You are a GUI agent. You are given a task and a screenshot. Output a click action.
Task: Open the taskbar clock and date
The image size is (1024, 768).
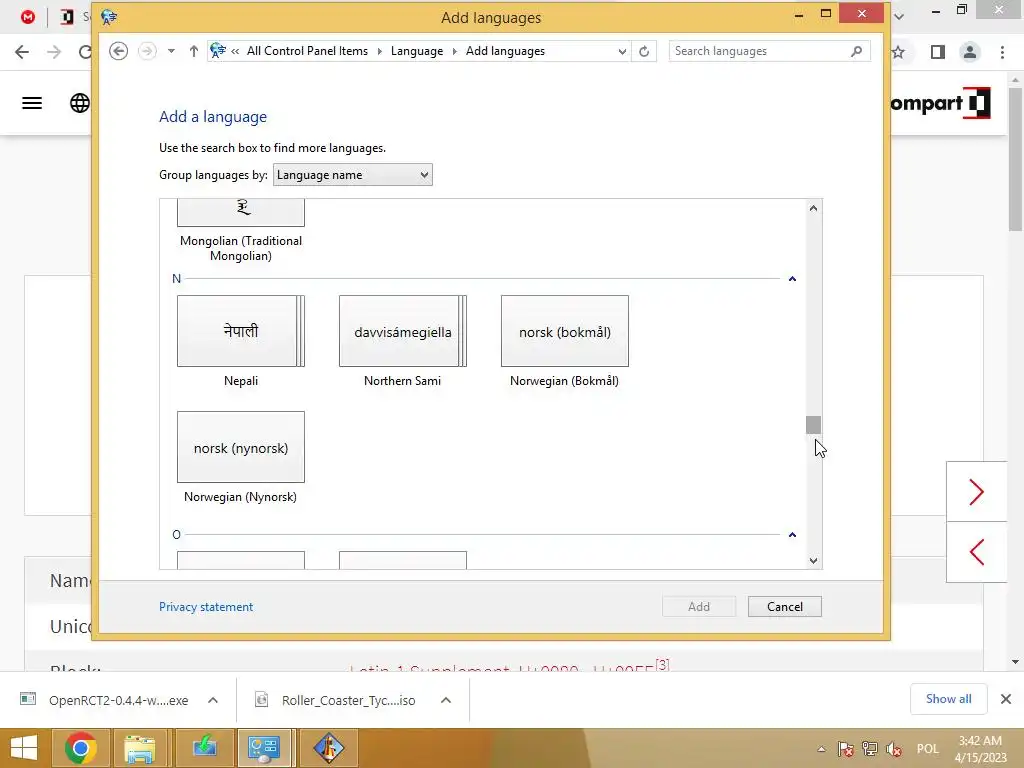click(x=980, y=749)
